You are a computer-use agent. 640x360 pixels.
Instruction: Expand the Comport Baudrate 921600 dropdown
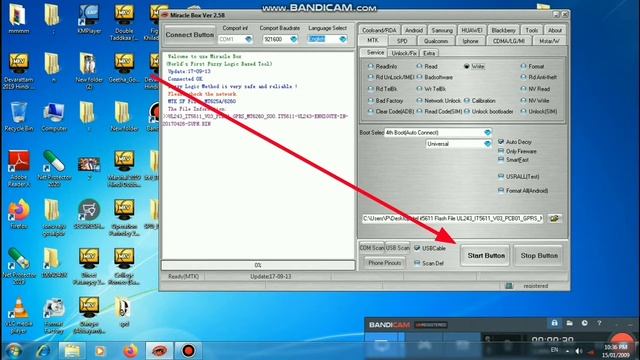click(293, 39)
